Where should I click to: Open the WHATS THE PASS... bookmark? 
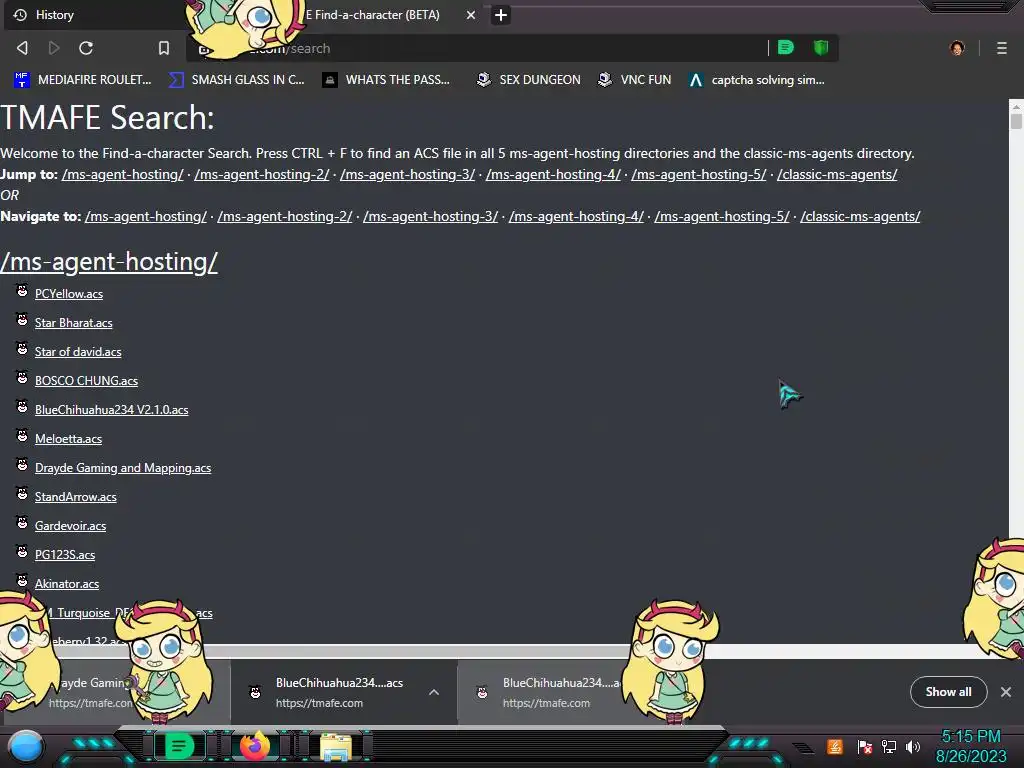click(x=386, y=80)
